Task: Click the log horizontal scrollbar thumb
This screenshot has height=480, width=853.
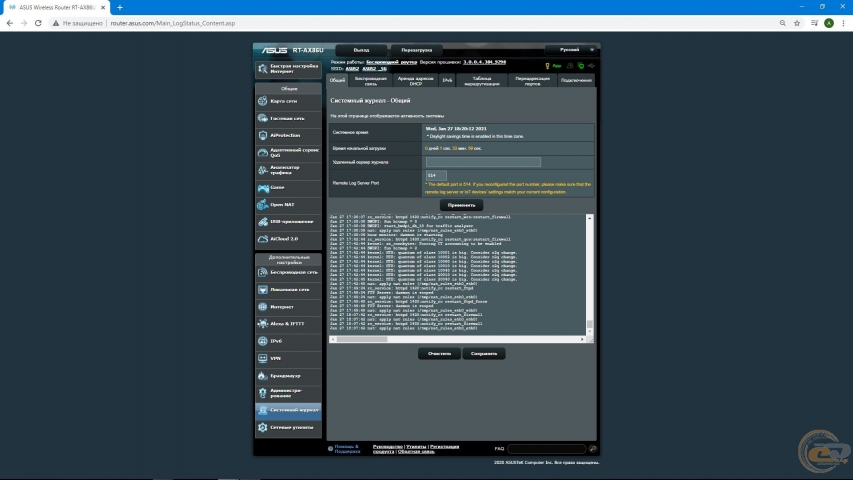Action: [x=362, y=339]
